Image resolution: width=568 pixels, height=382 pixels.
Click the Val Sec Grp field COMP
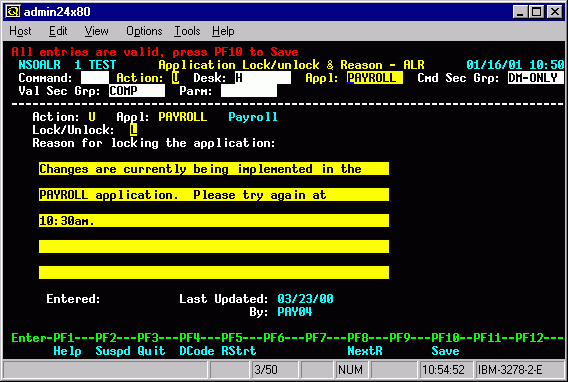point(137,91)
